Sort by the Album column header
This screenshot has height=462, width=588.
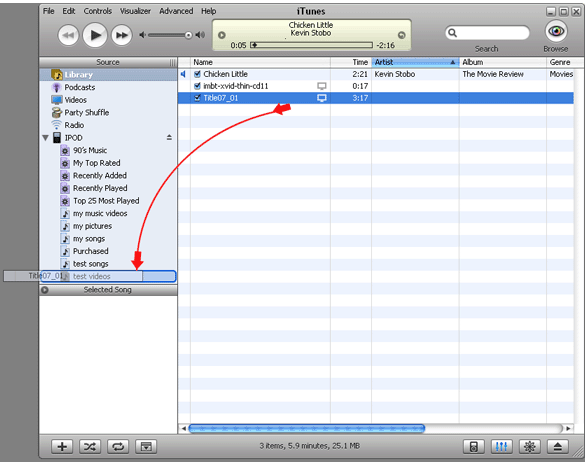(x=503, y=63)
